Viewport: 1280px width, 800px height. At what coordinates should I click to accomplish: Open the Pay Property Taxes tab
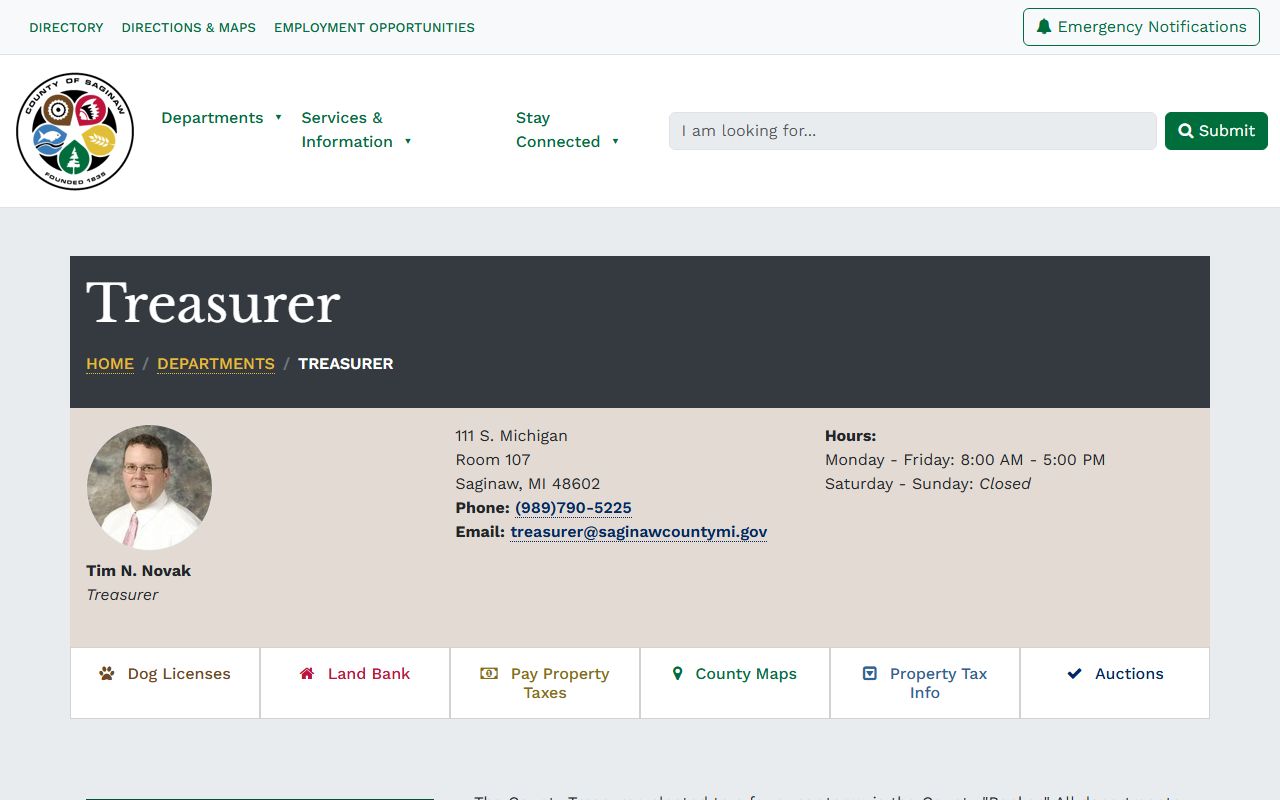point(545,683)
